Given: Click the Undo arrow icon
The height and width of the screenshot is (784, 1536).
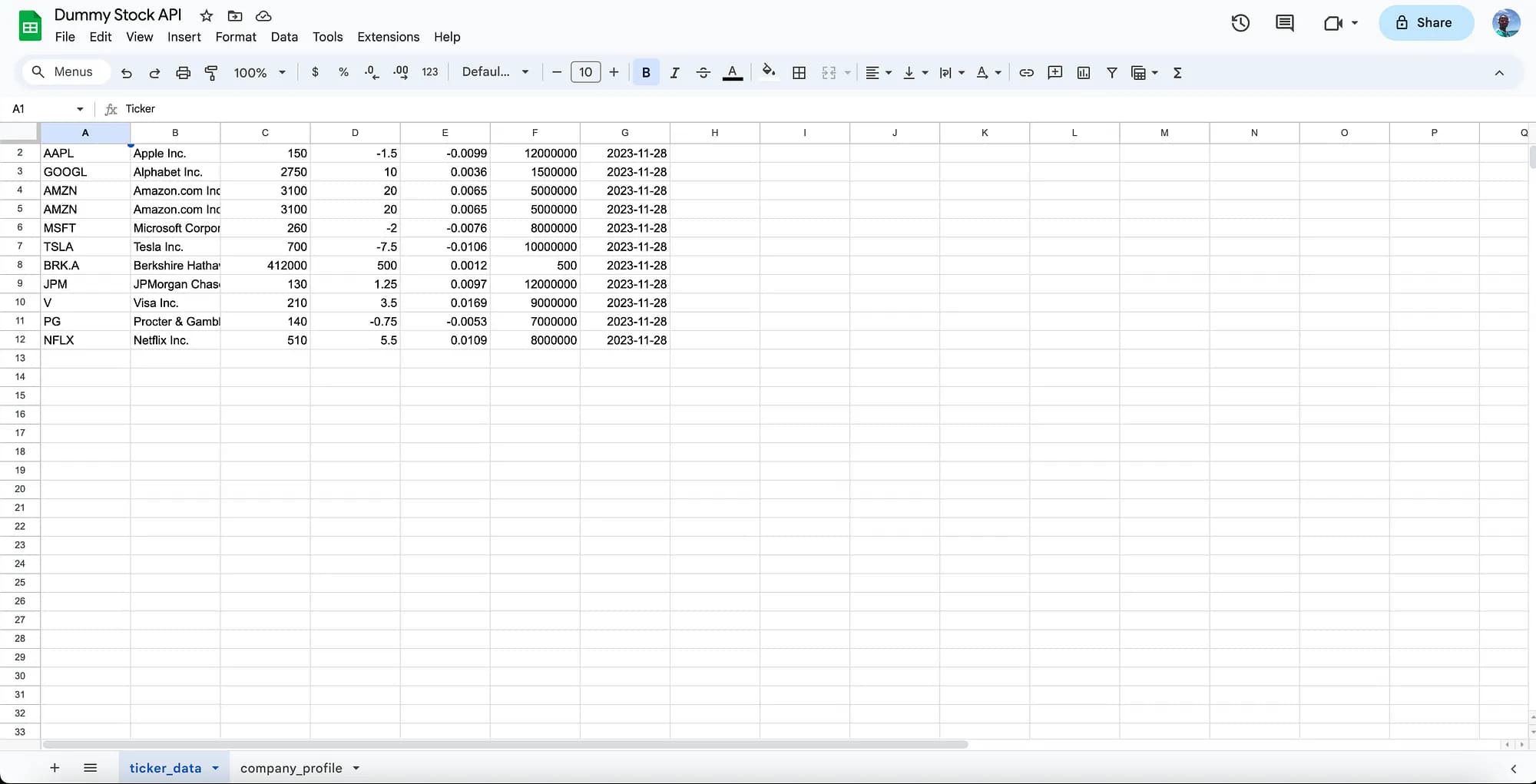Looking at the screenshot, I should tap(127, 73).
